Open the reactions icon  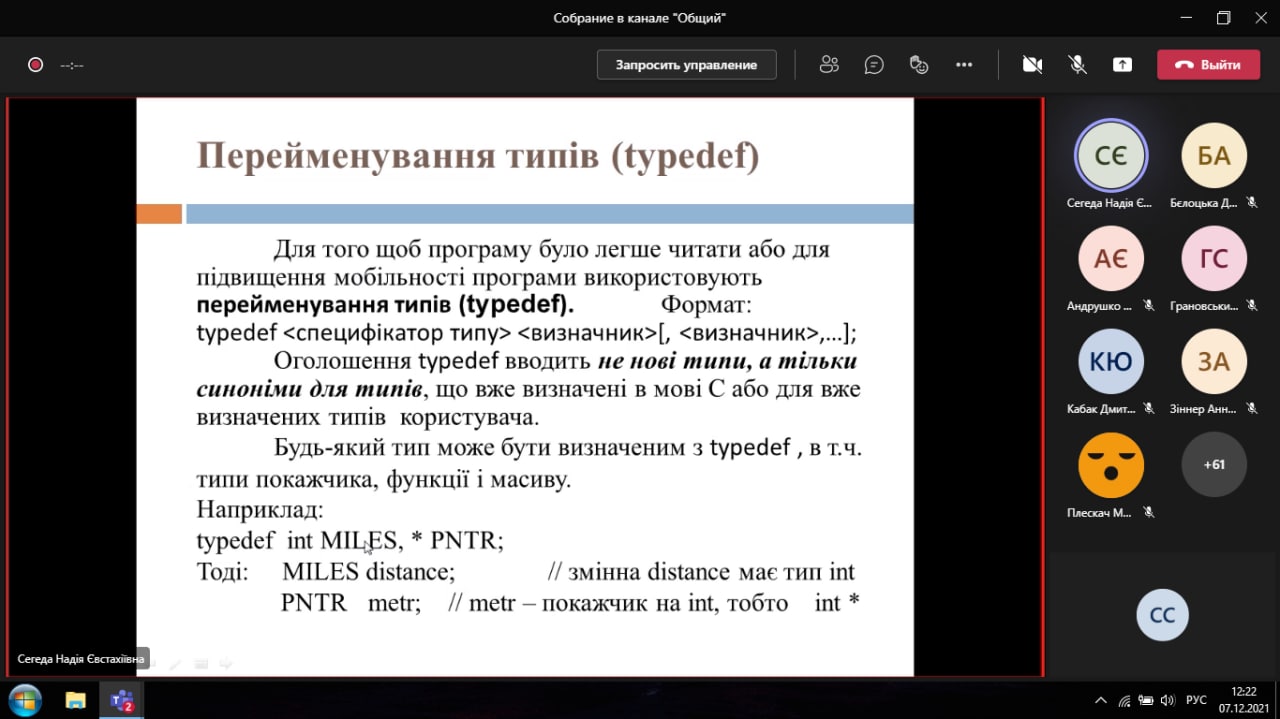point(919,65)
